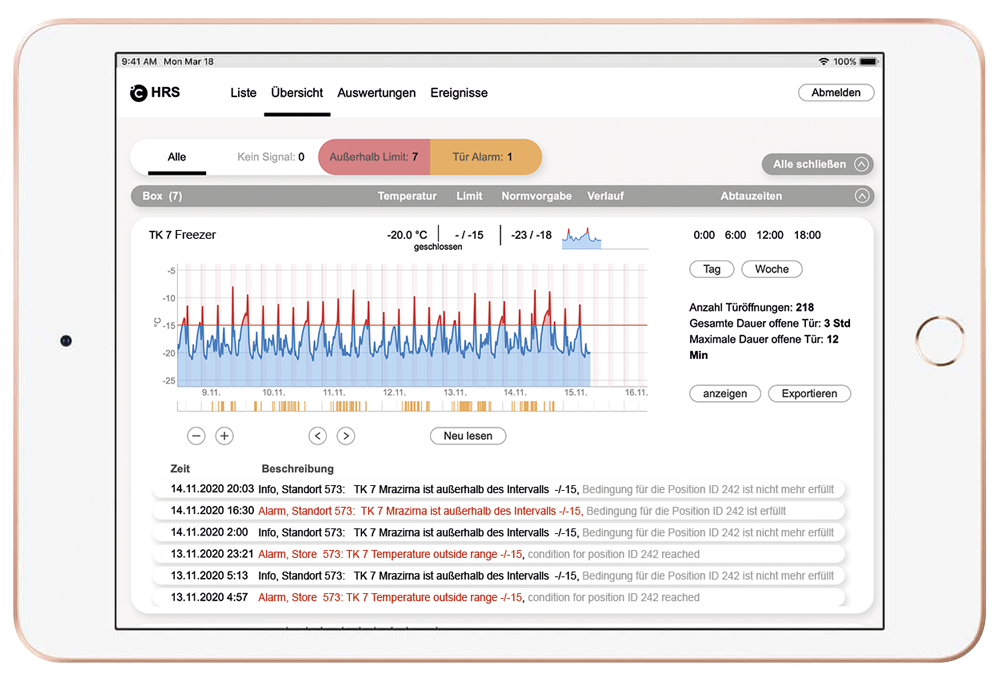The image size is (1000, 680).
Task: Go to previous period with left arrow
Action: point(317,436)
